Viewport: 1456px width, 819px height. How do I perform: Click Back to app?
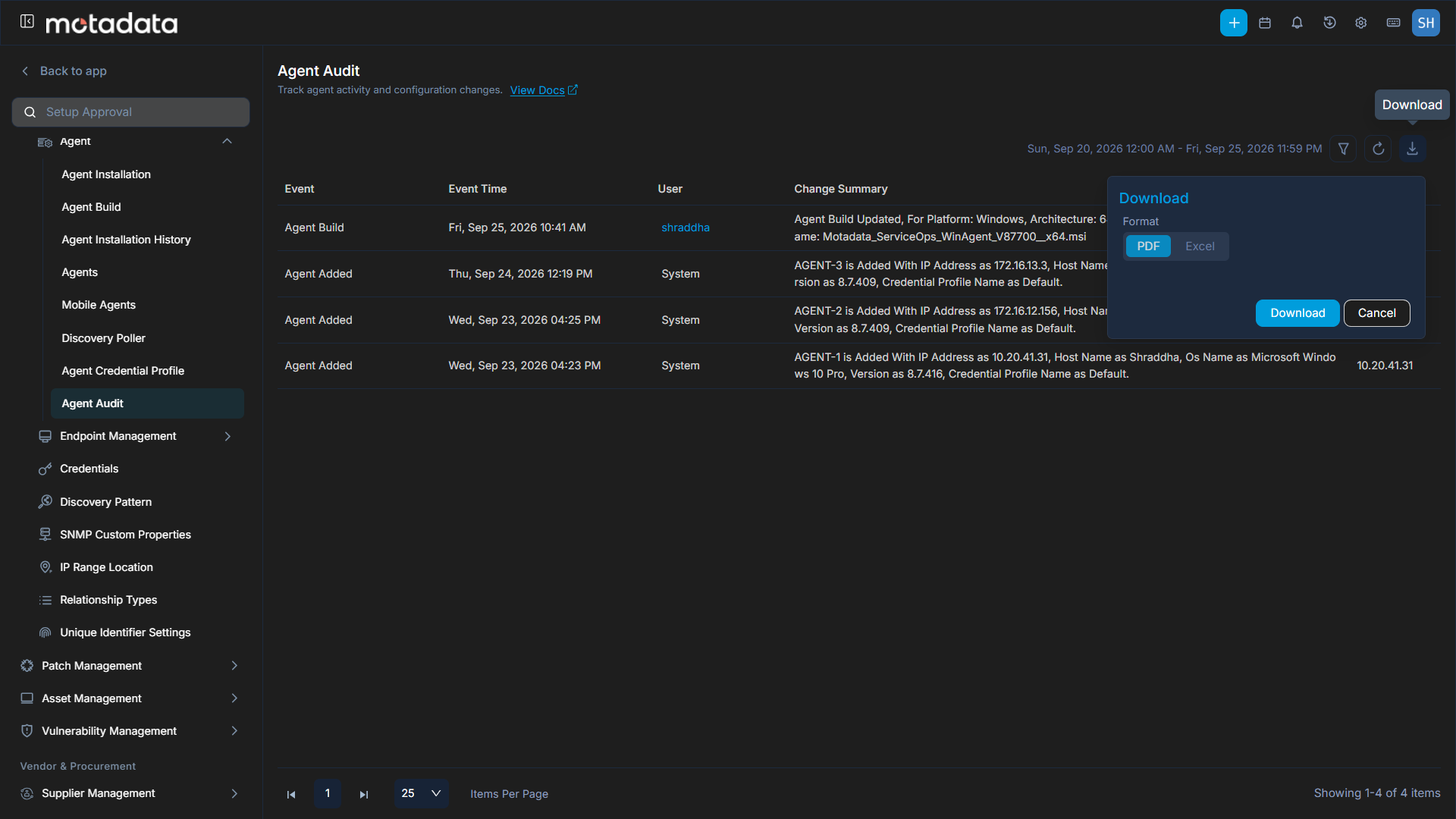tap(73, 71)
